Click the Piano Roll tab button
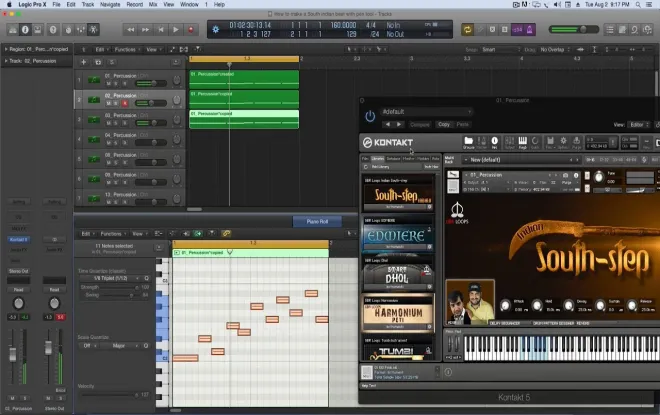This screenshot has width=660, height=415. click(317, 221)
